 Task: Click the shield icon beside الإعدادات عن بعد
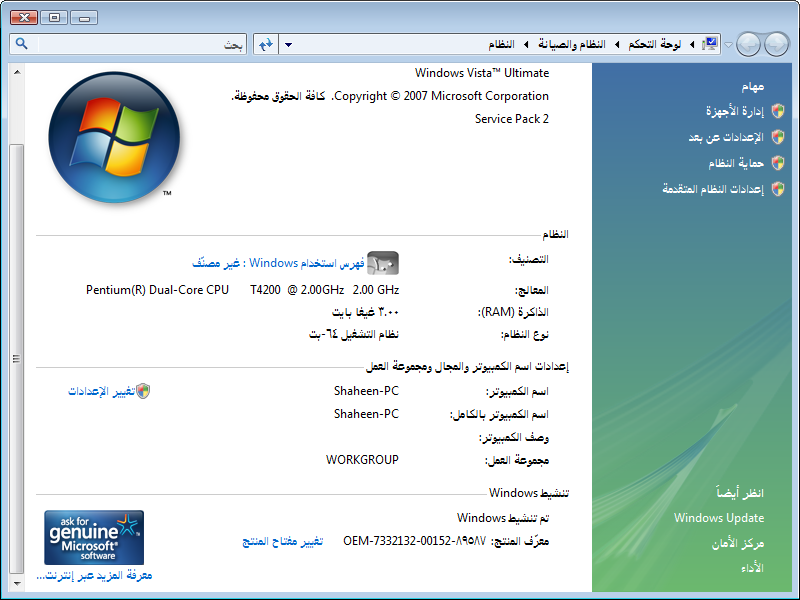point(778,137)
